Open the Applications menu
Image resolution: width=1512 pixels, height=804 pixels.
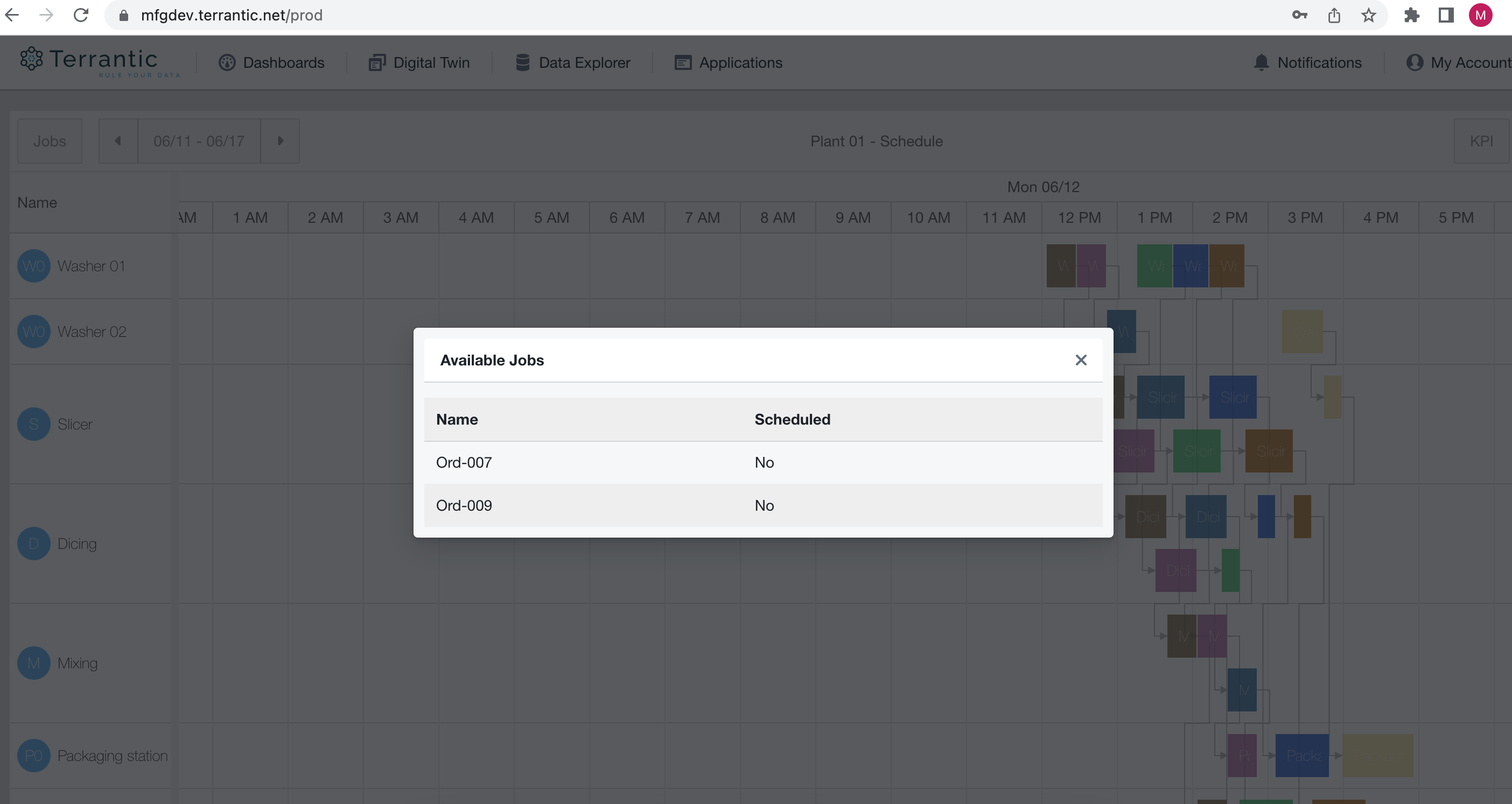(729, 63)
